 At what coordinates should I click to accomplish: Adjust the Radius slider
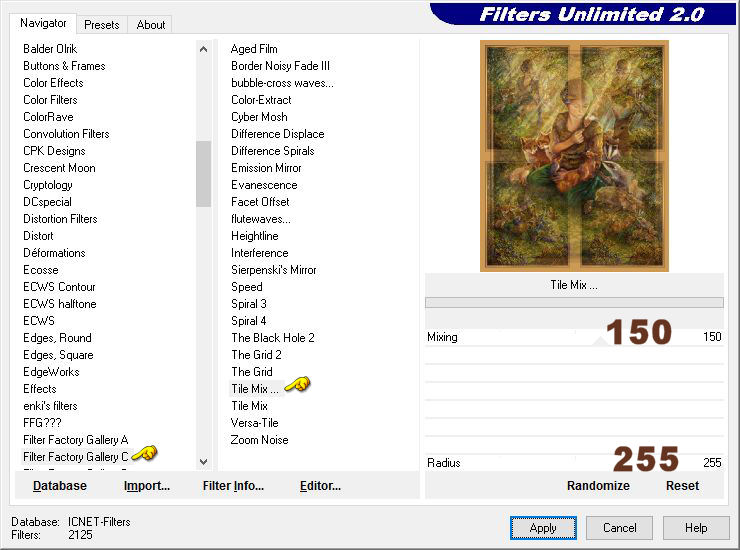pos(574,463)
